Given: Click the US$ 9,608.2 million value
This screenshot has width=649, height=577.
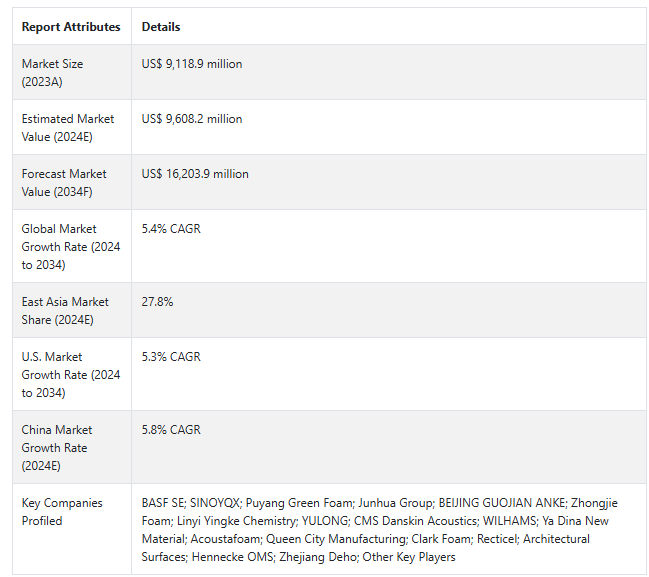Looking at the screenshot, I should tap(192, 119).
